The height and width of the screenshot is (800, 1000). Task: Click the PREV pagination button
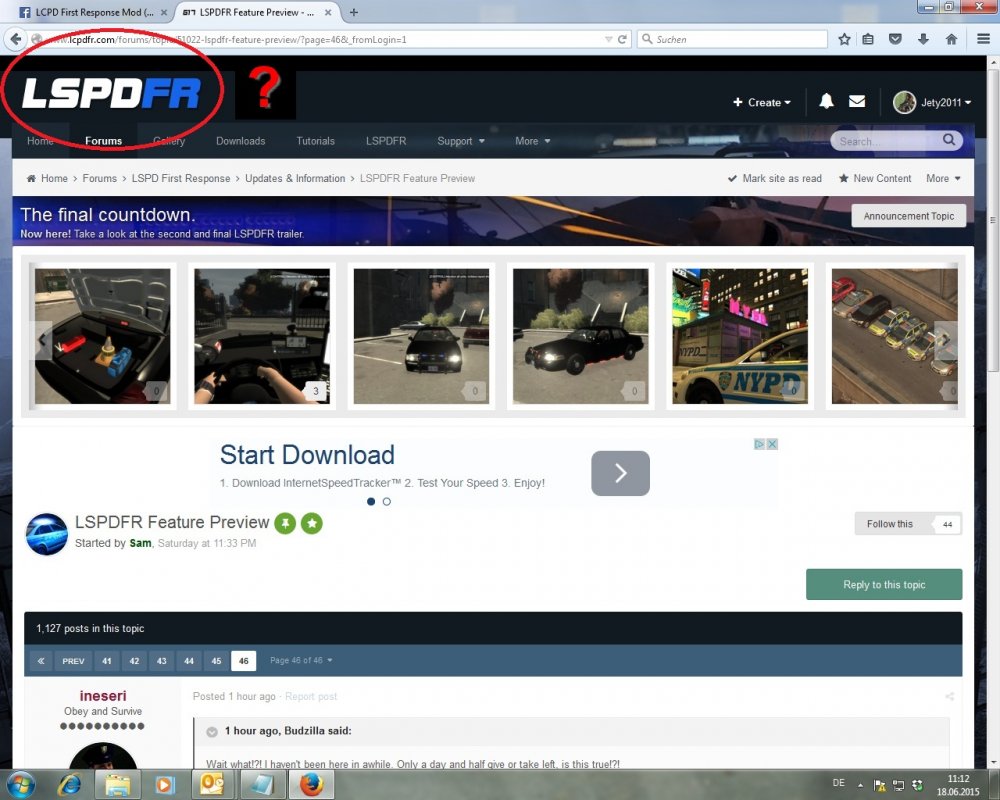(73, 661)
